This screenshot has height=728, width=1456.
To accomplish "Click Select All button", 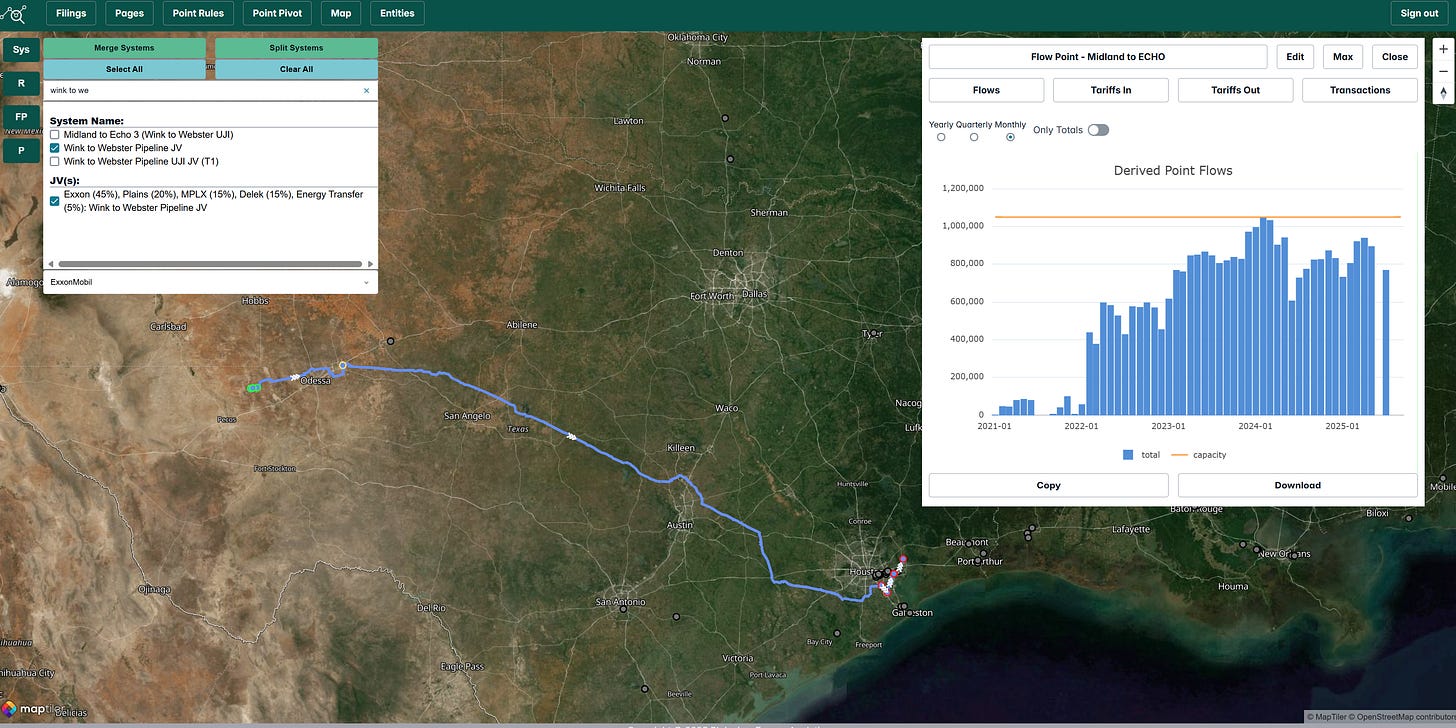I will [x=124, y=69].
